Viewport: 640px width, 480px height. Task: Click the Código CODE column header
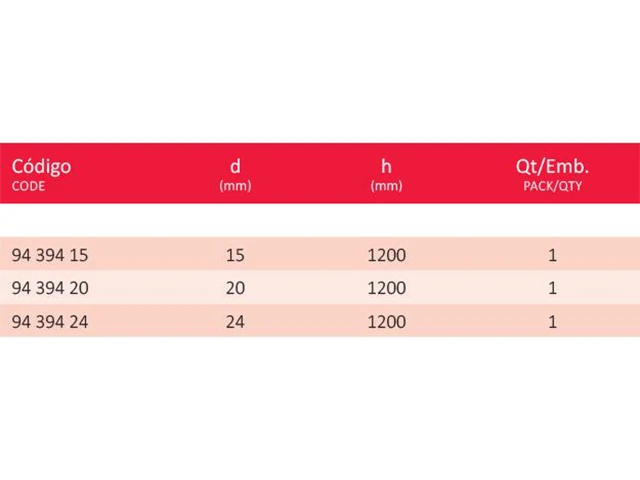point(41,174)
